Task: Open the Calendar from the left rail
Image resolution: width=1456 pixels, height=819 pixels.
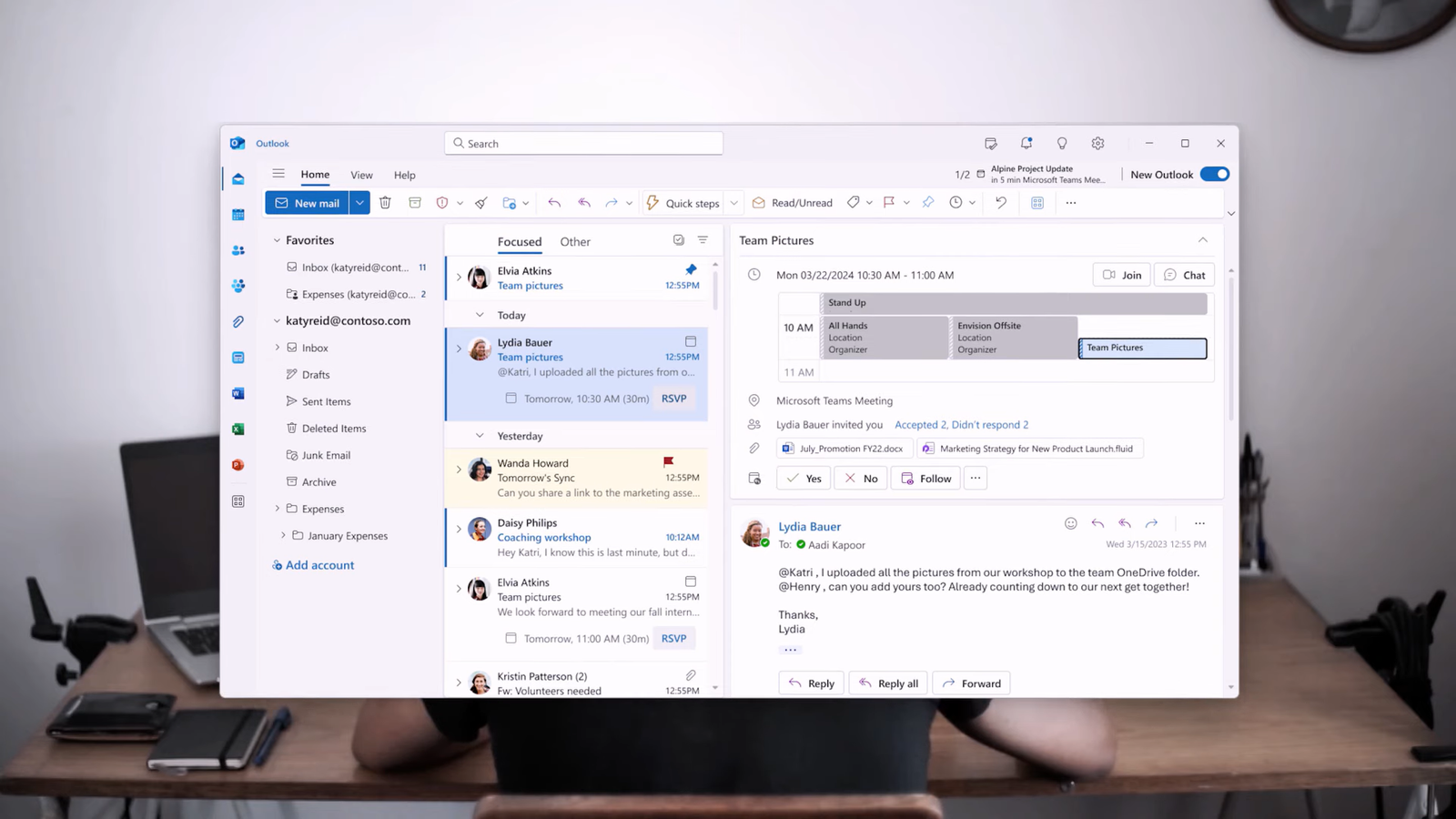Action: point(238,214)
